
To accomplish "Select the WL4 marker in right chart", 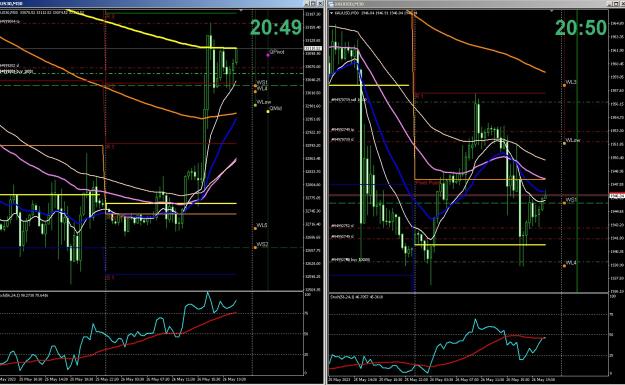I will (x=564, y=265).
